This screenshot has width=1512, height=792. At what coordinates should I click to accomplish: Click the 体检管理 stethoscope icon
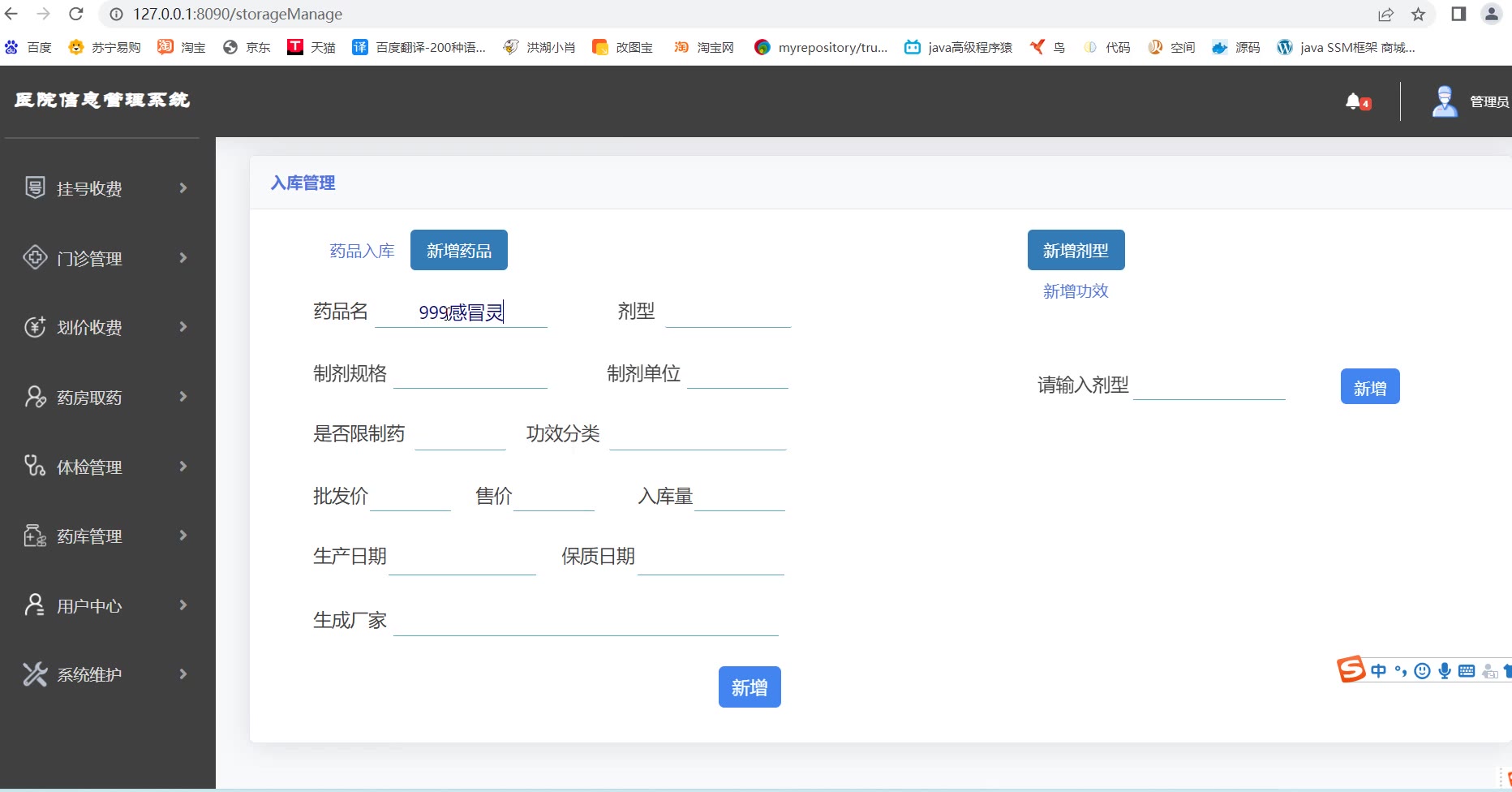pos(35,466)
